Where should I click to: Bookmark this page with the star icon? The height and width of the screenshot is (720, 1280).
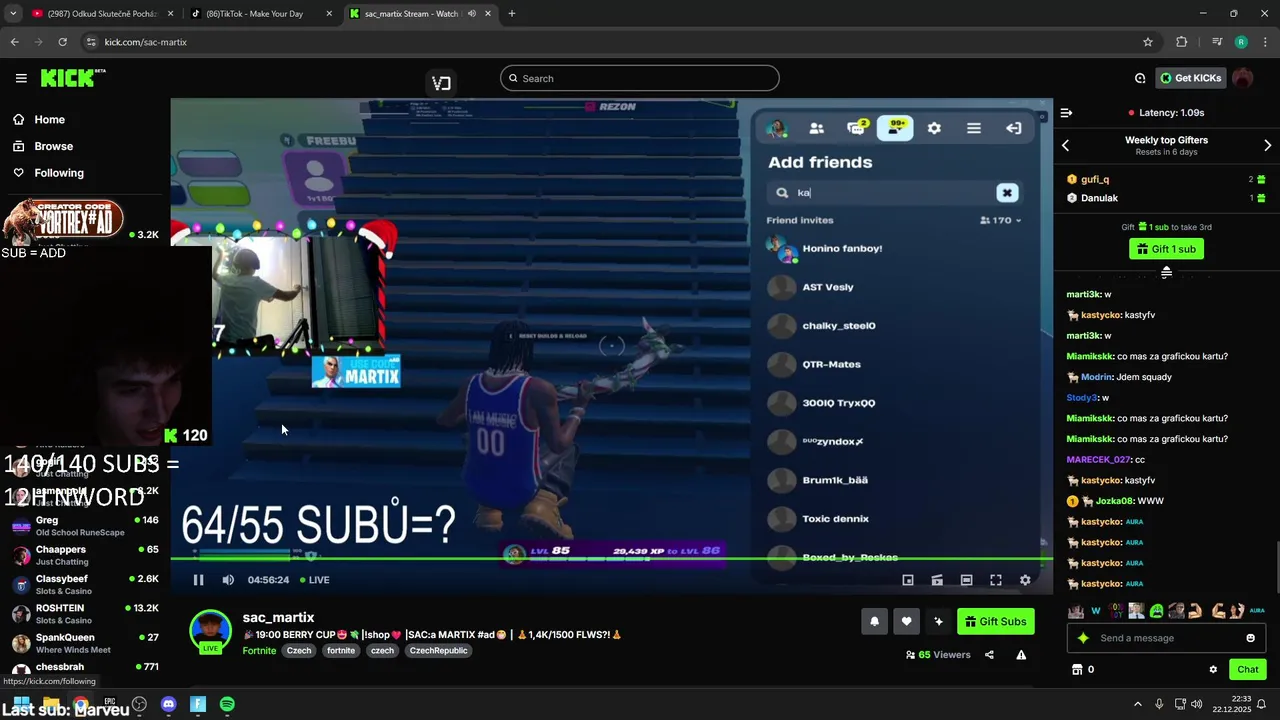(1148, 42)
